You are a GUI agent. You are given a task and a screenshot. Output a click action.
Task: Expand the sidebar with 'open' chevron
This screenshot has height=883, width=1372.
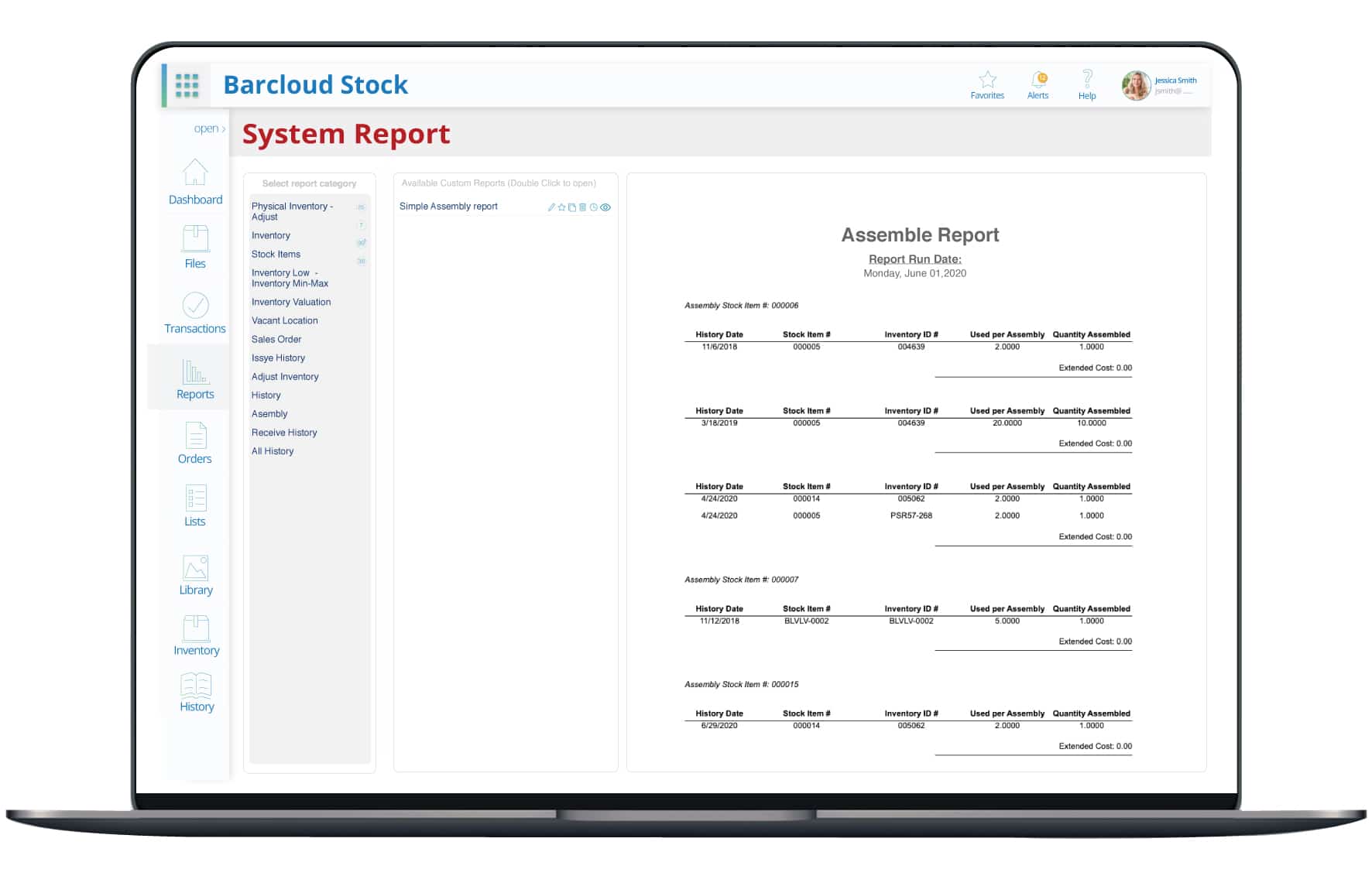(209, 128)
